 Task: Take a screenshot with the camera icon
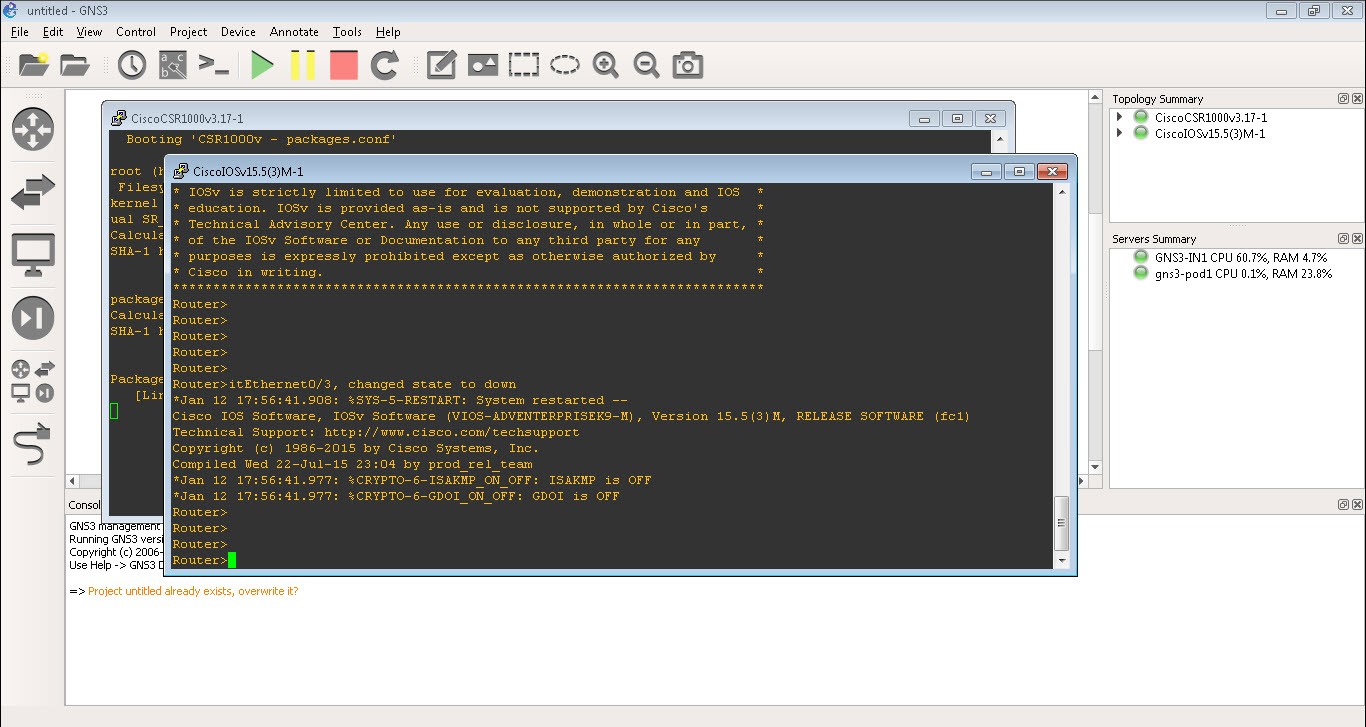[688, 66]
